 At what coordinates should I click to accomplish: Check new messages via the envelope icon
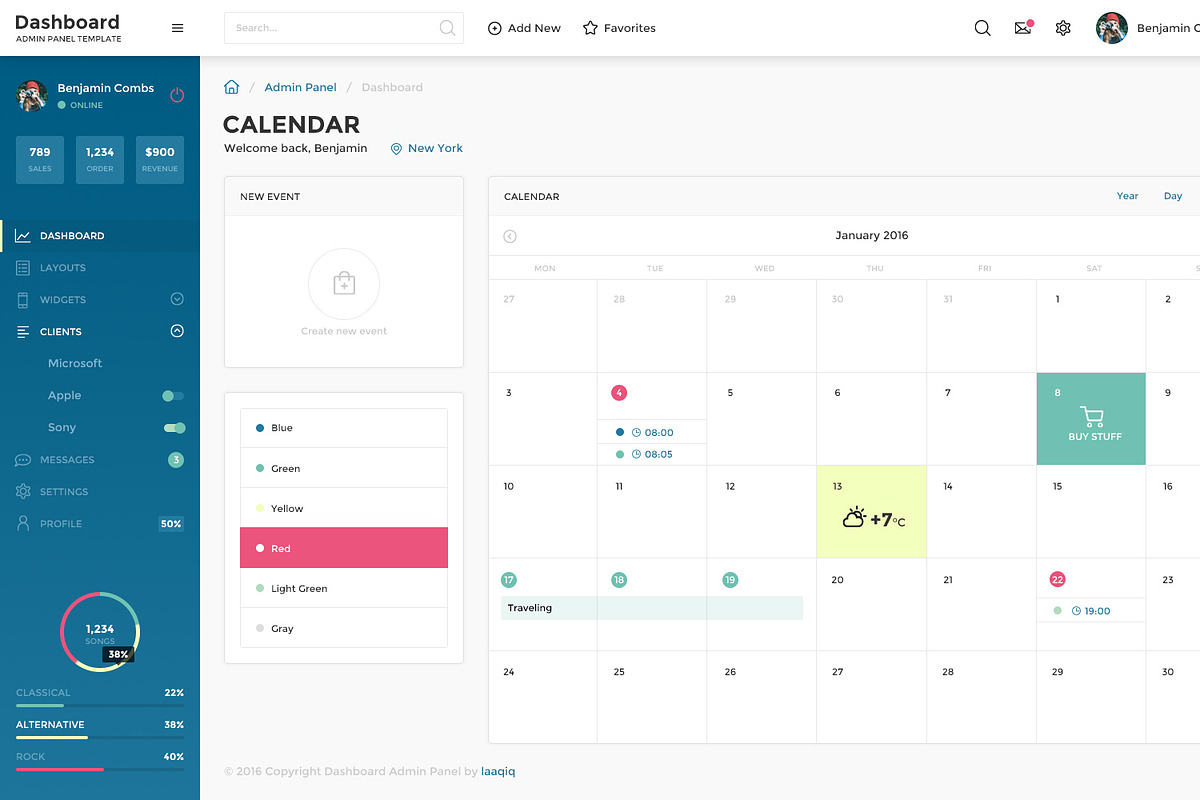point(1022,28)
